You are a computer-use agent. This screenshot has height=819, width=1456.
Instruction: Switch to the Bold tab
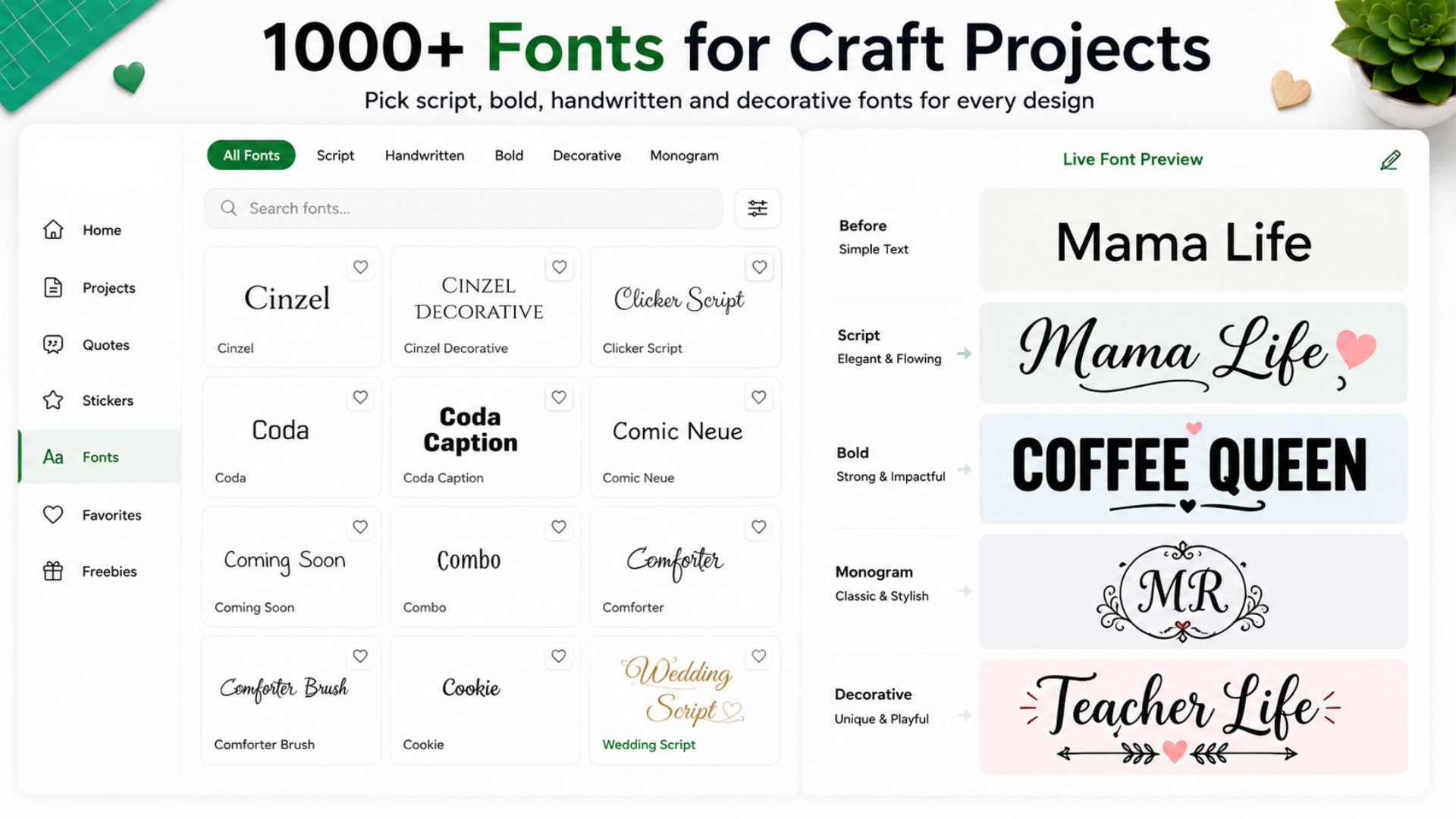click(509, 155)
